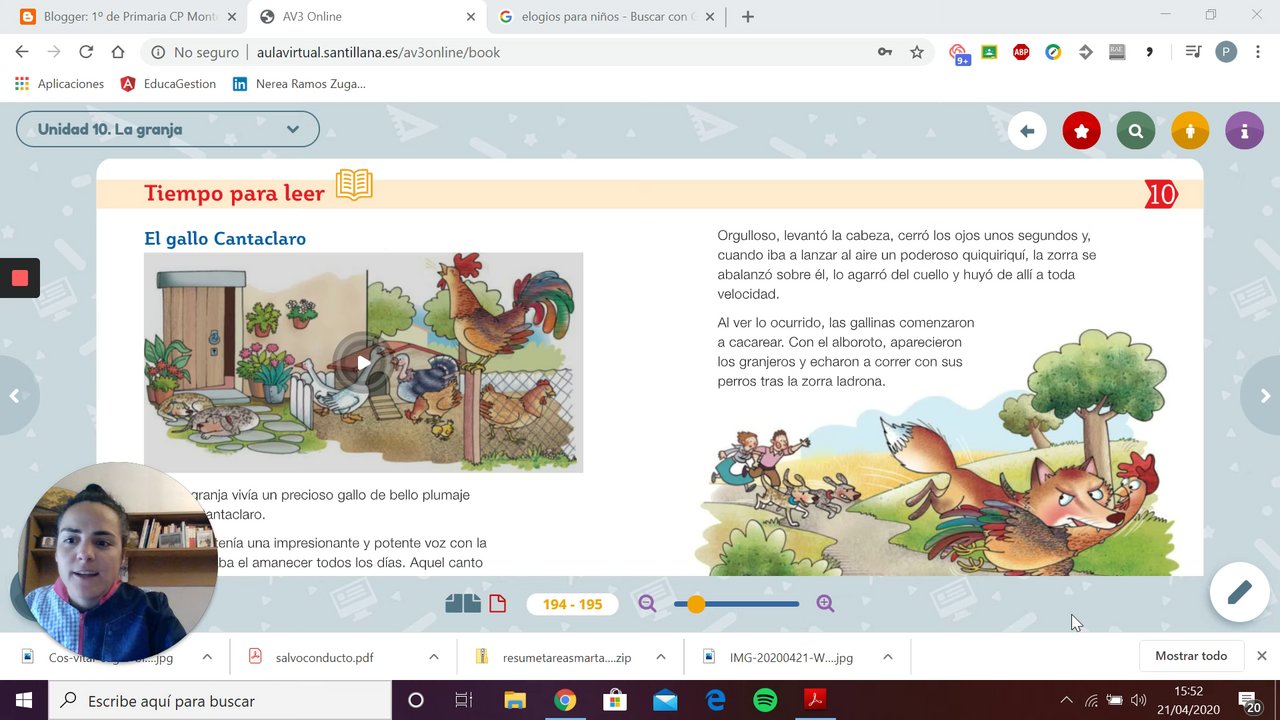This screenshot has height=720, width=1280.
Task: Show hidden system tray icons
Action: click(x=1066, y=701)
